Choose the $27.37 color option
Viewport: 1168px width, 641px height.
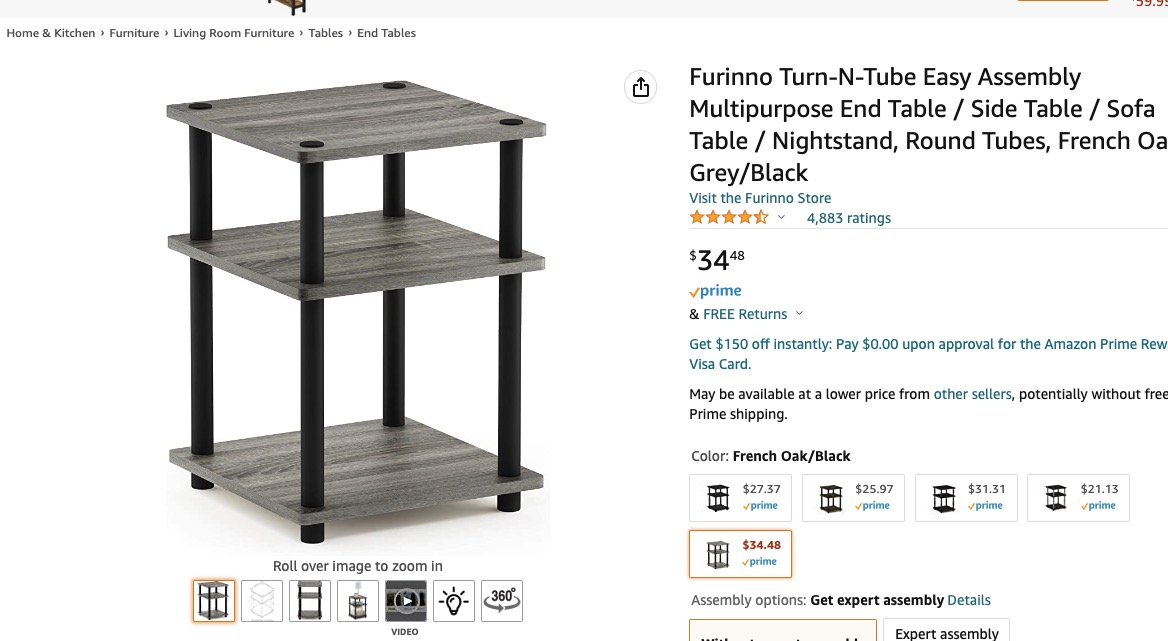coord(741,498)
